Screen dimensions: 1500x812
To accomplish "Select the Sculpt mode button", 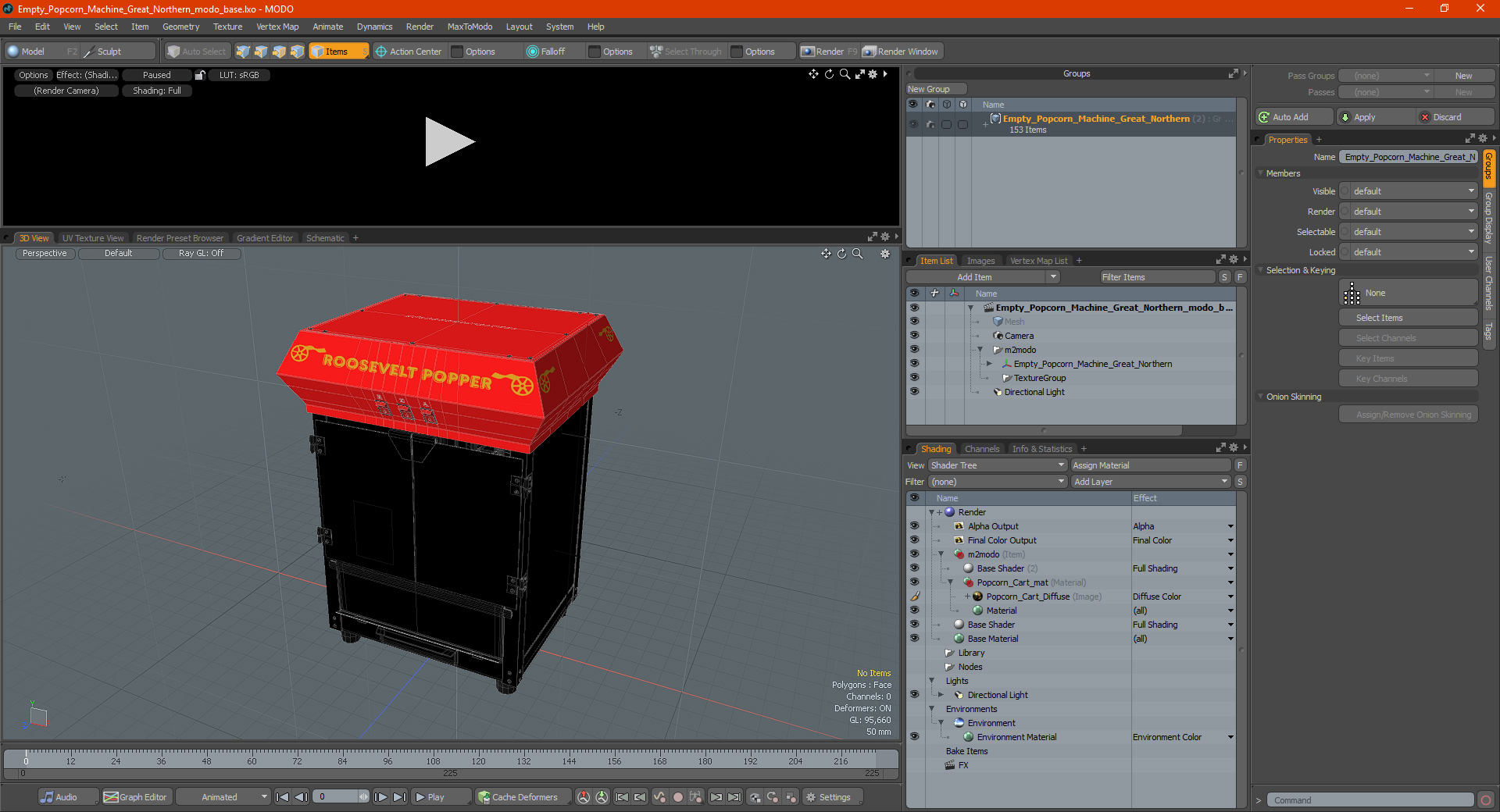I will pos(119,52).
